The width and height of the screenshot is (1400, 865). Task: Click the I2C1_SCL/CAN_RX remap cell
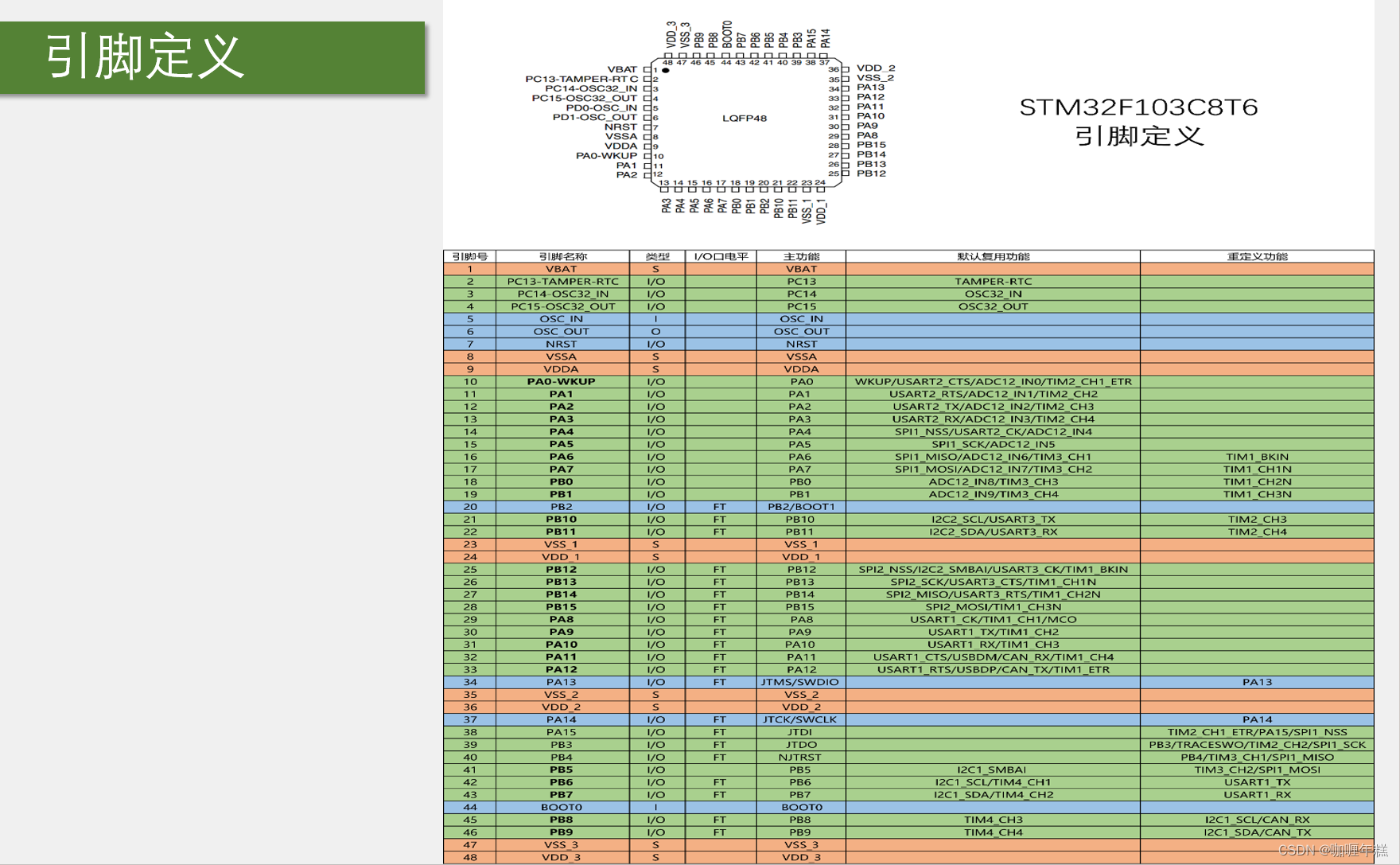point(1257,820)
